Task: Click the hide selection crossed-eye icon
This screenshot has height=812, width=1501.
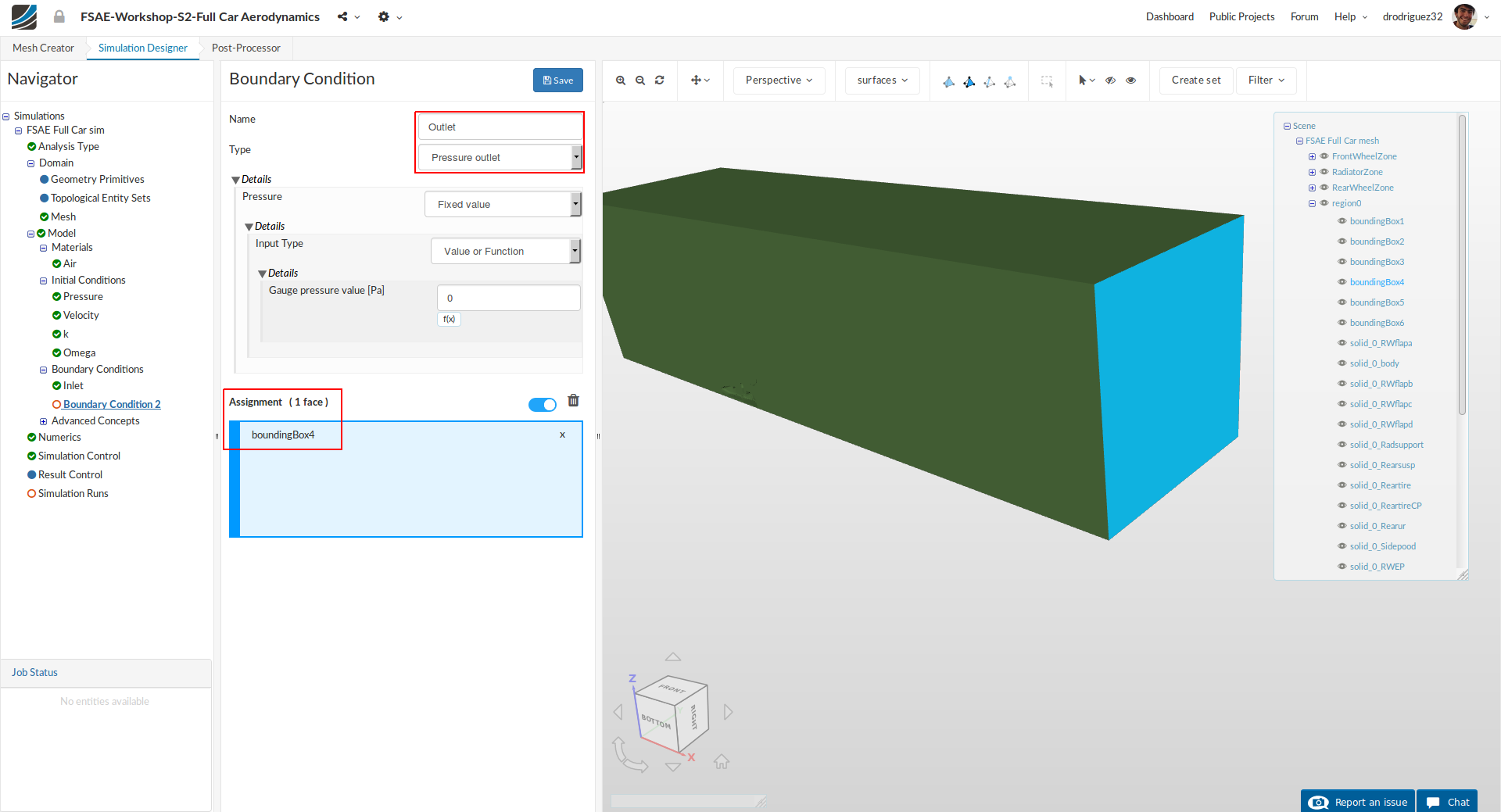Action: [1110, 80]
